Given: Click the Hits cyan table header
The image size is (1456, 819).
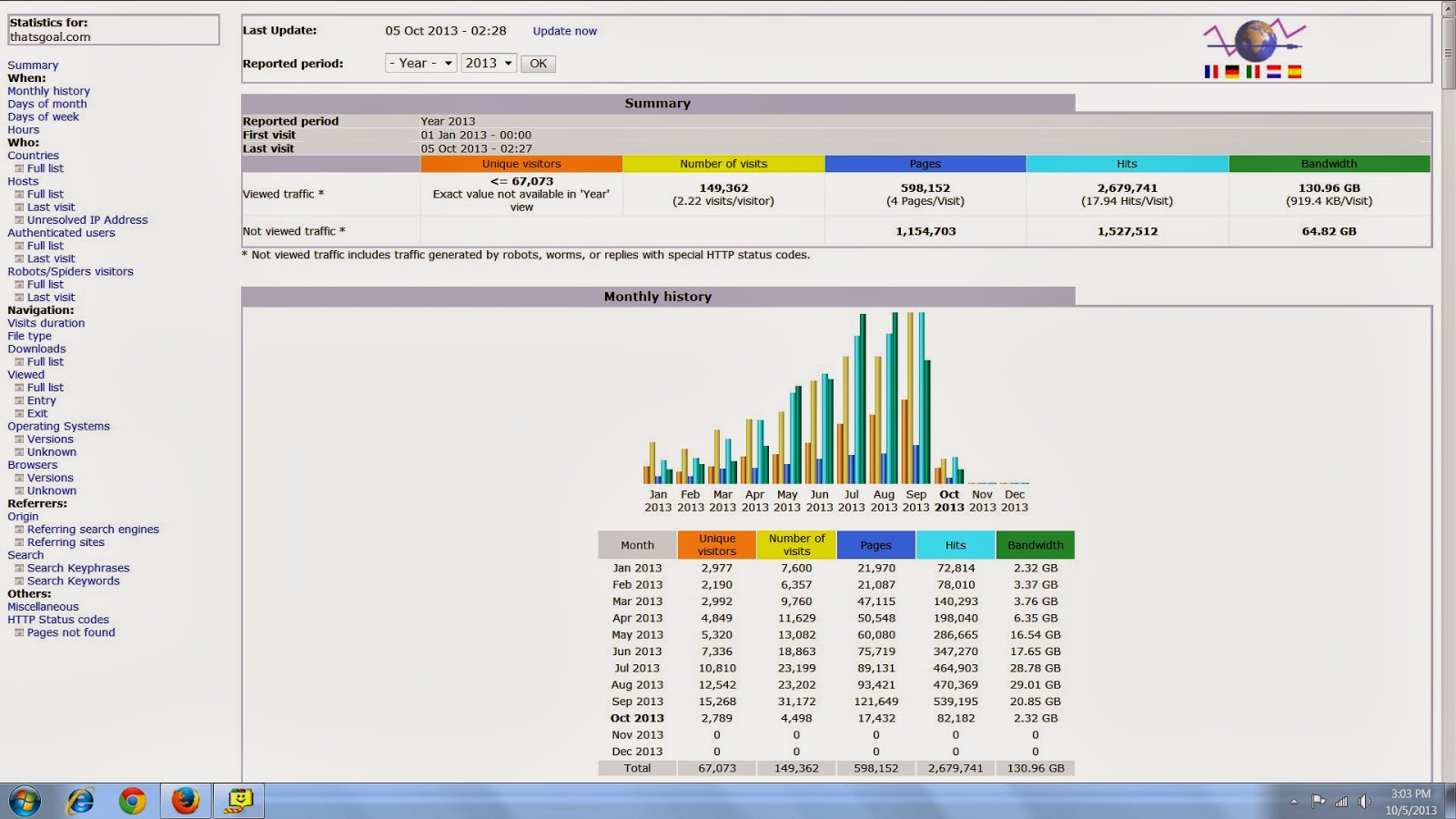Looking at the screenshot, I should coord(955,545).
